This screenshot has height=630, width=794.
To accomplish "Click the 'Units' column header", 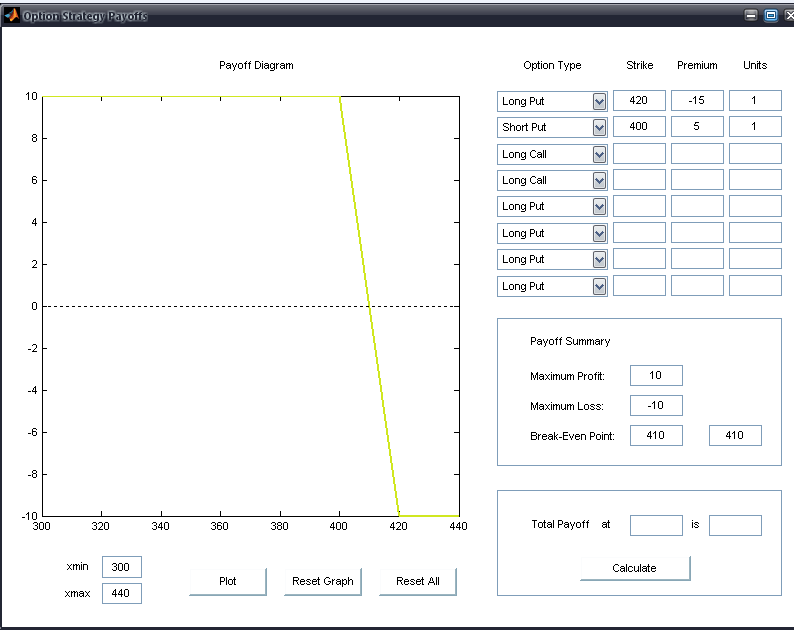I will (755, 65).
